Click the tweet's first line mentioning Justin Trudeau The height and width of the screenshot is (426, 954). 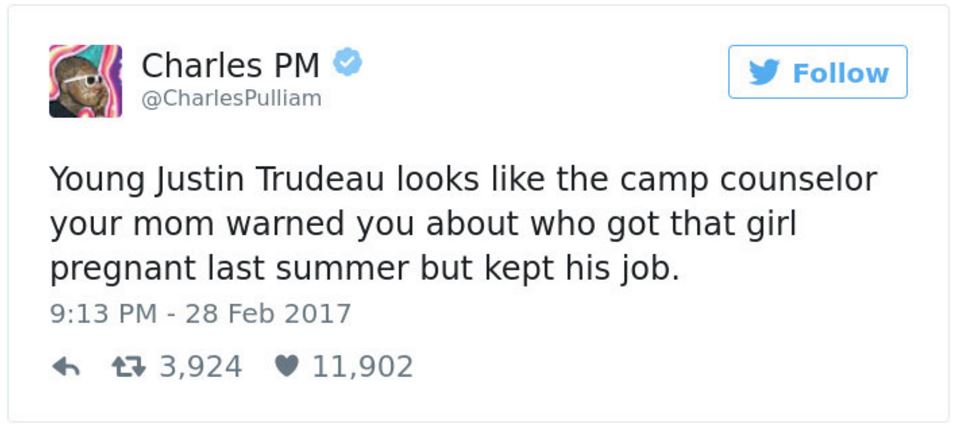[x=462, y=181]
